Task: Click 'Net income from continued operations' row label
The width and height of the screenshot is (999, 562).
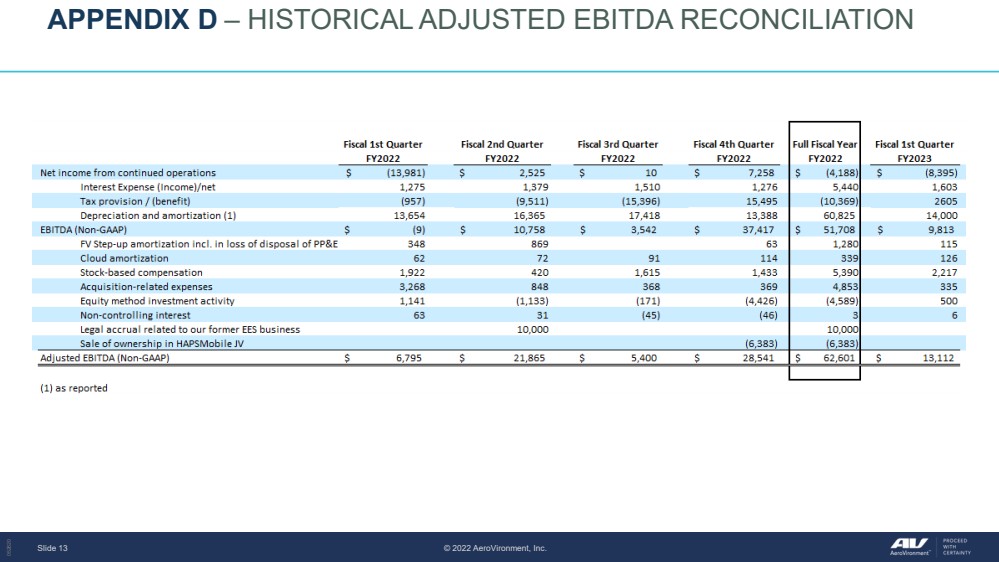Action: pos(128,173)
